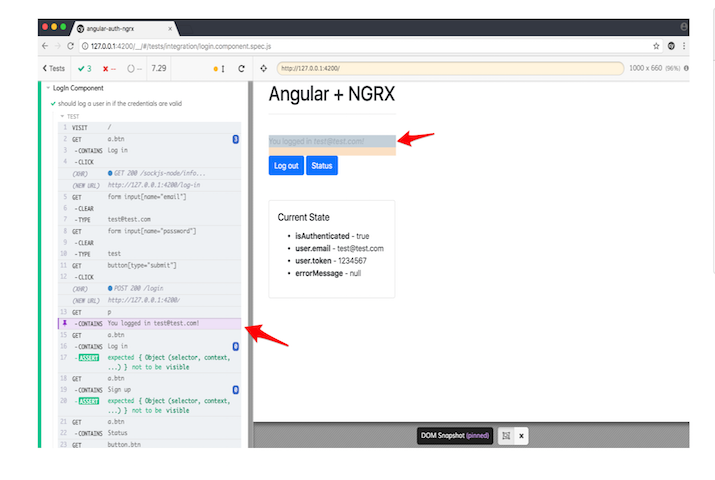Click the bookmark star icon
This screenshot has height=480, width=715.
click(656, 46)
